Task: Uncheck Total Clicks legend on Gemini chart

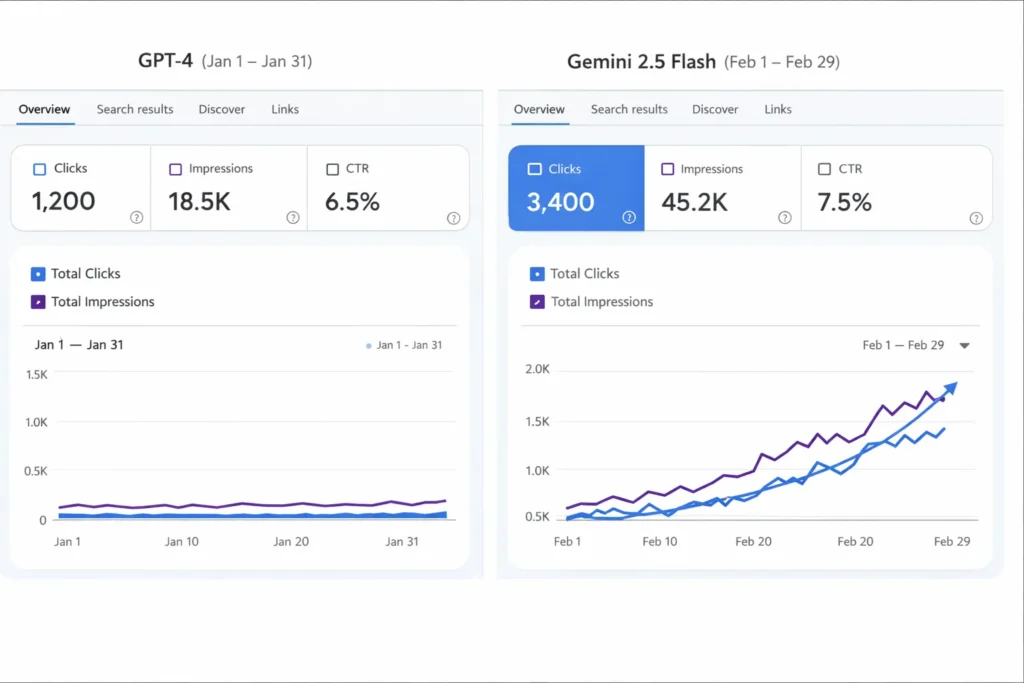Action: click(536, 273)
